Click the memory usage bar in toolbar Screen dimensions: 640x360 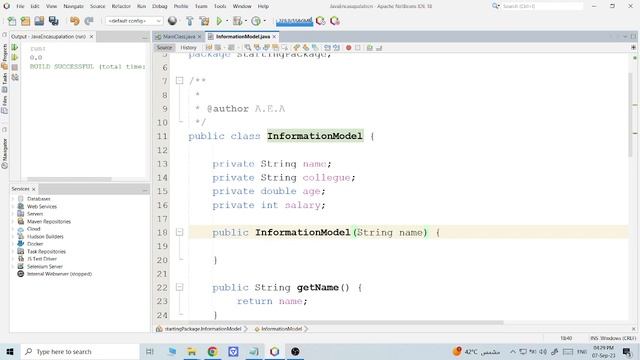coord(294,21)
